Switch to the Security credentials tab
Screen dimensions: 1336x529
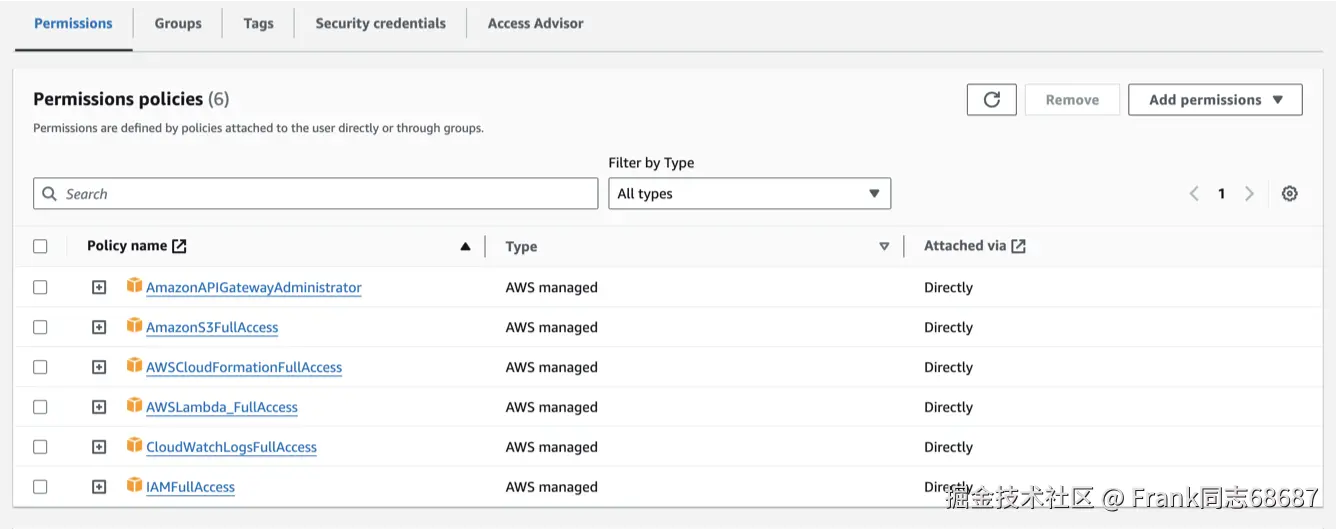(x=380, y=23)
